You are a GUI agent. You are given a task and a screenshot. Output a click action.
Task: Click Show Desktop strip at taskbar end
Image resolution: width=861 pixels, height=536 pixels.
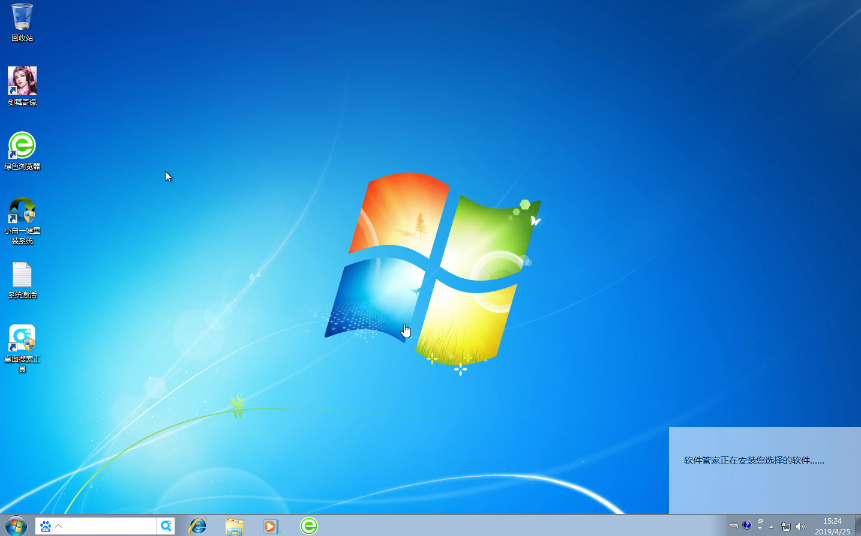(x=857, y=526)
